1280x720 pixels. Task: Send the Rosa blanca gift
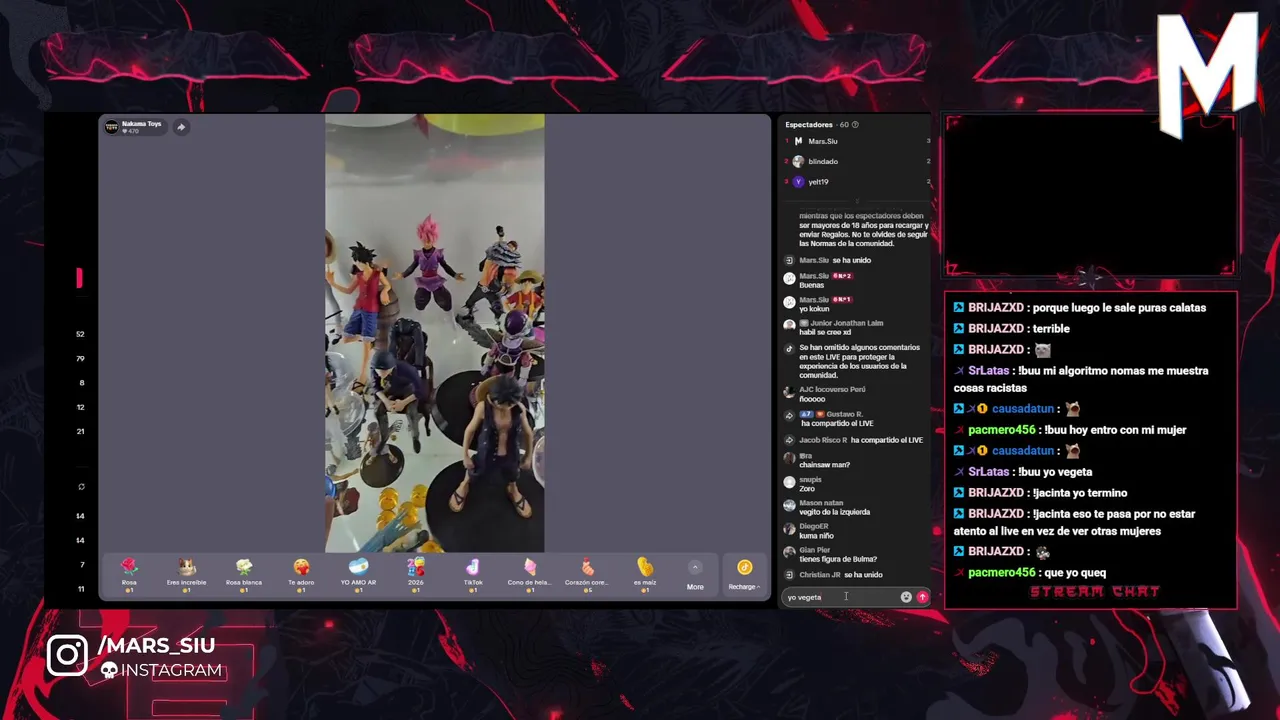[x=244, y=575]
